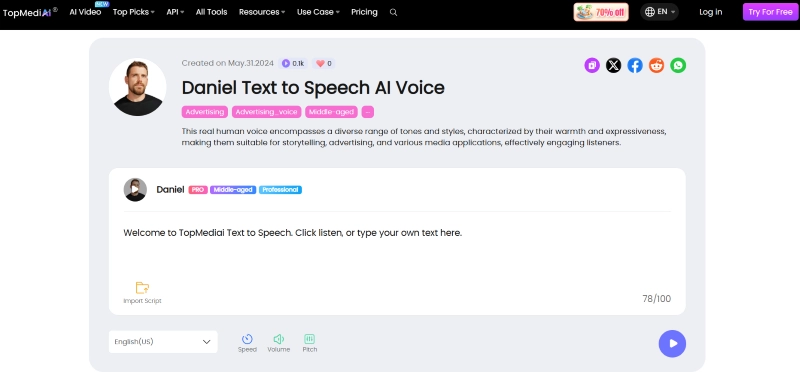Click the TopMediAi logo

pyautogui.click(x=30, y=12)
